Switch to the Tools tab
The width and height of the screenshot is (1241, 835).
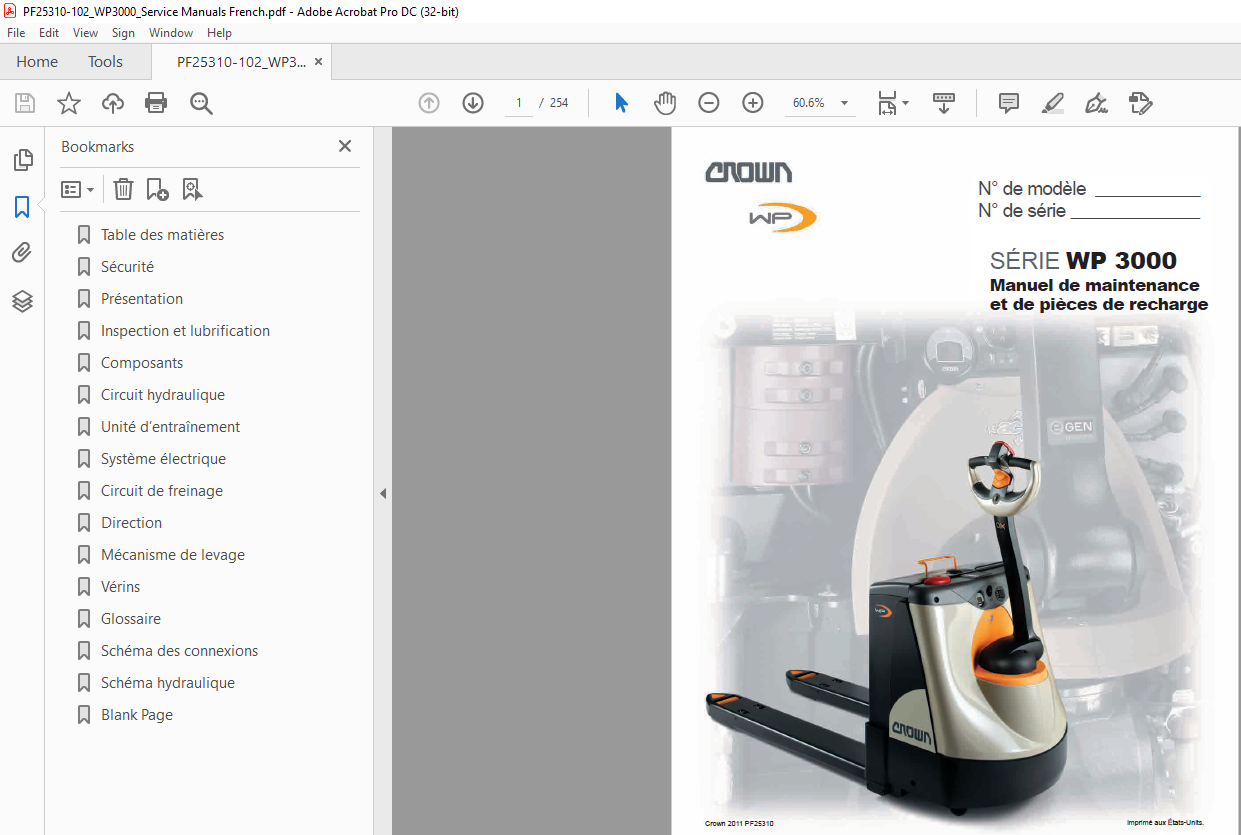105,62
